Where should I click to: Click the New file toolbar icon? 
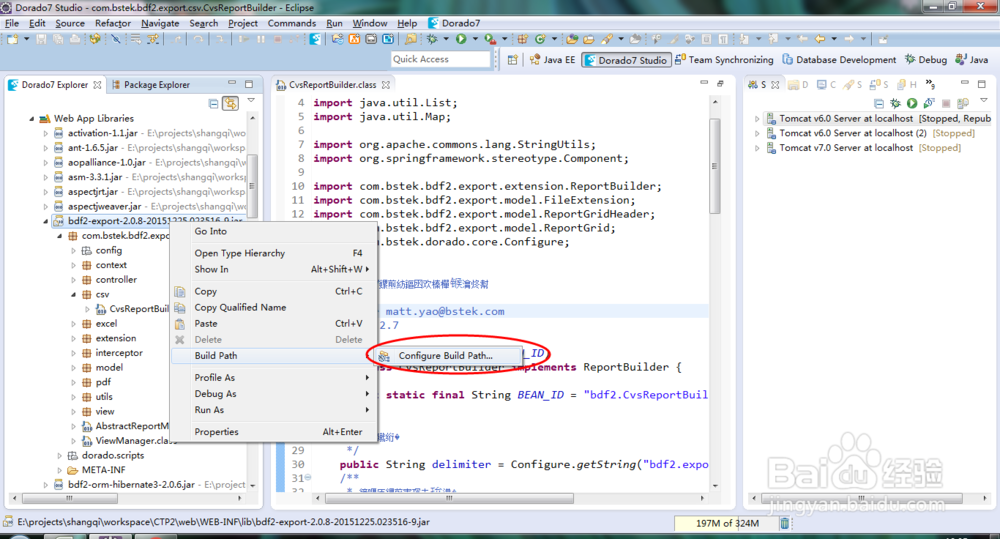(13, 40)
